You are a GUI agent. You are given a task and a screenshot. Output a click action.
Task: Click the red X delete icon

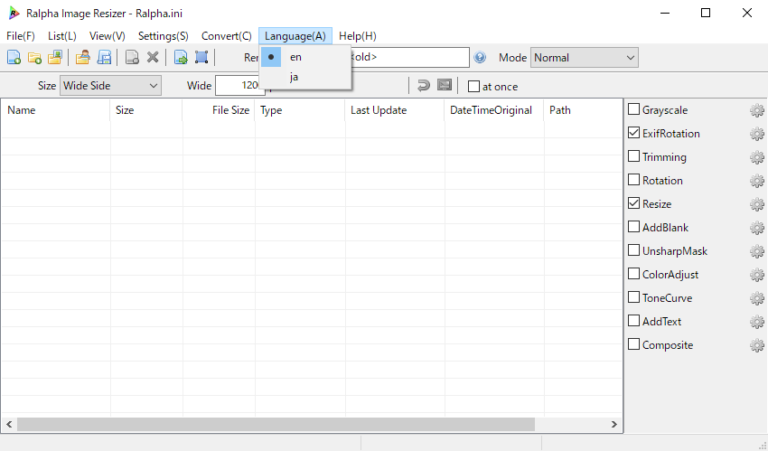153,58
